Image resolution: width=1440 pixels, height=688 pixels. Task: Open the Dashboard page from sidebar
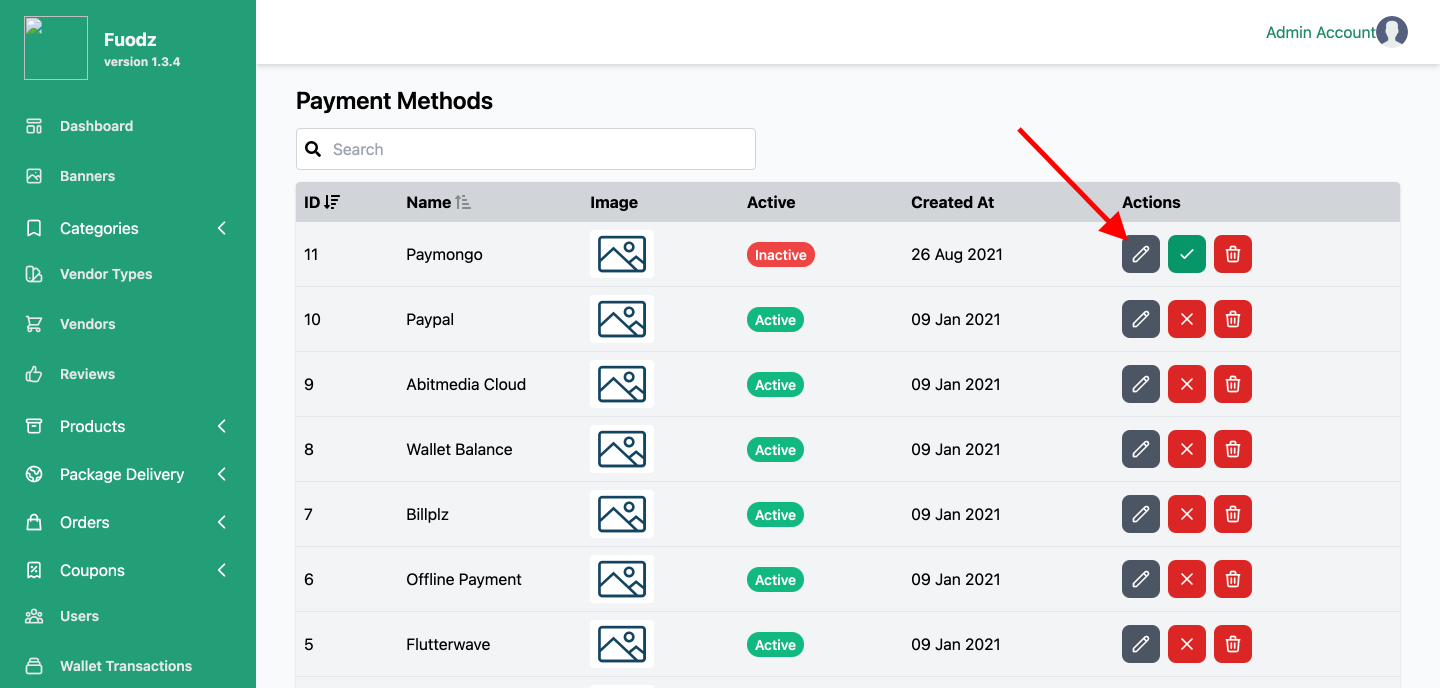click(96, 126)
